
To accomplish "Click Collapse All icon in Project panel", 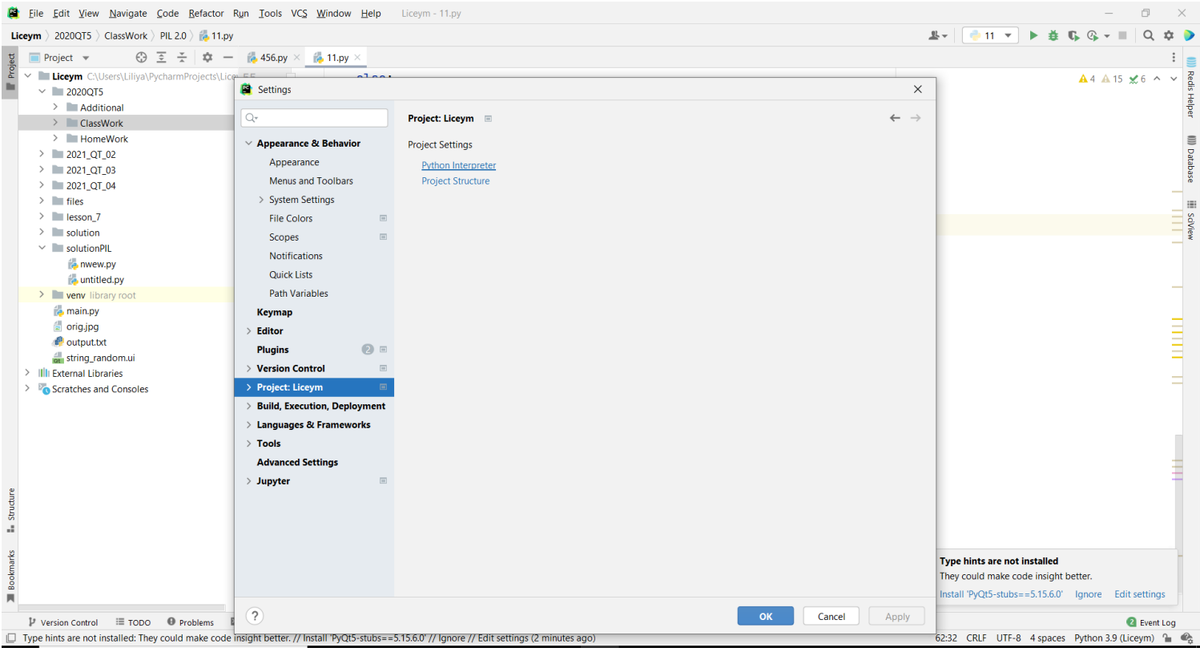I will pos(182,57).
